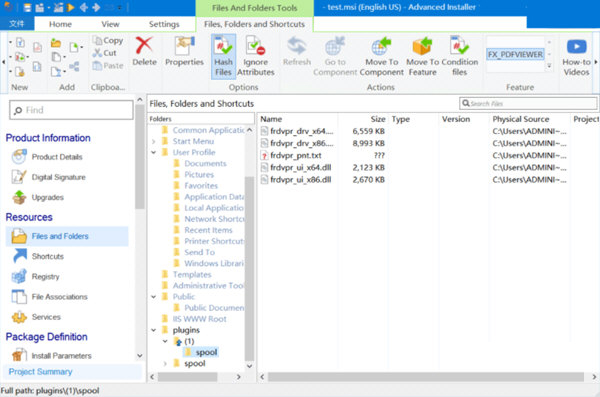Click the Save icon in quick access toolbar
The image size is (600, 397).
tap(28, 8)
